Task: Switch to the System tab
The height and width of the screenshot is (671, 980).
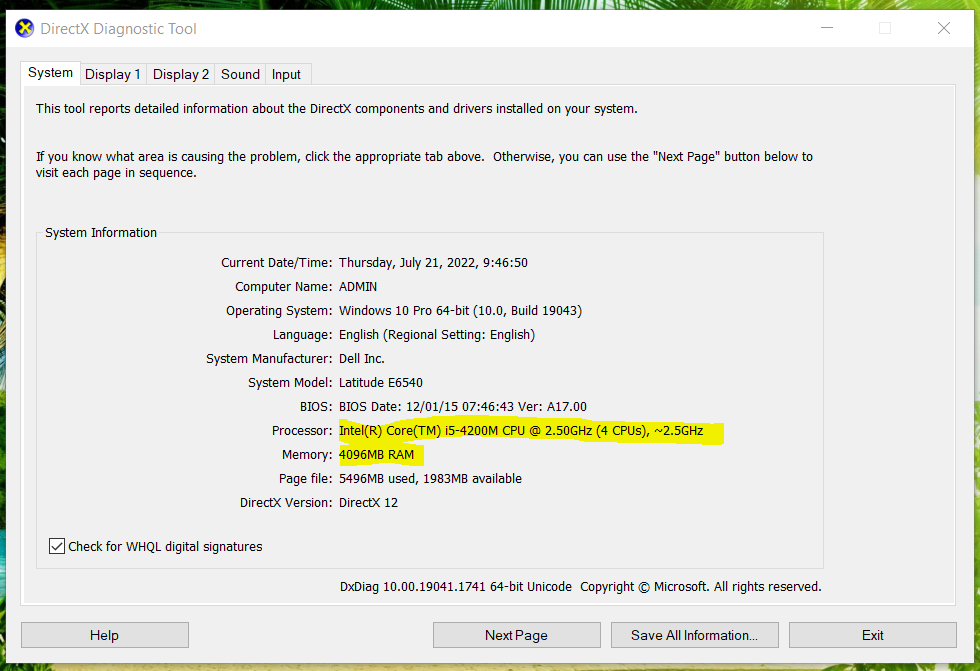Action: (x=50, y=73)
